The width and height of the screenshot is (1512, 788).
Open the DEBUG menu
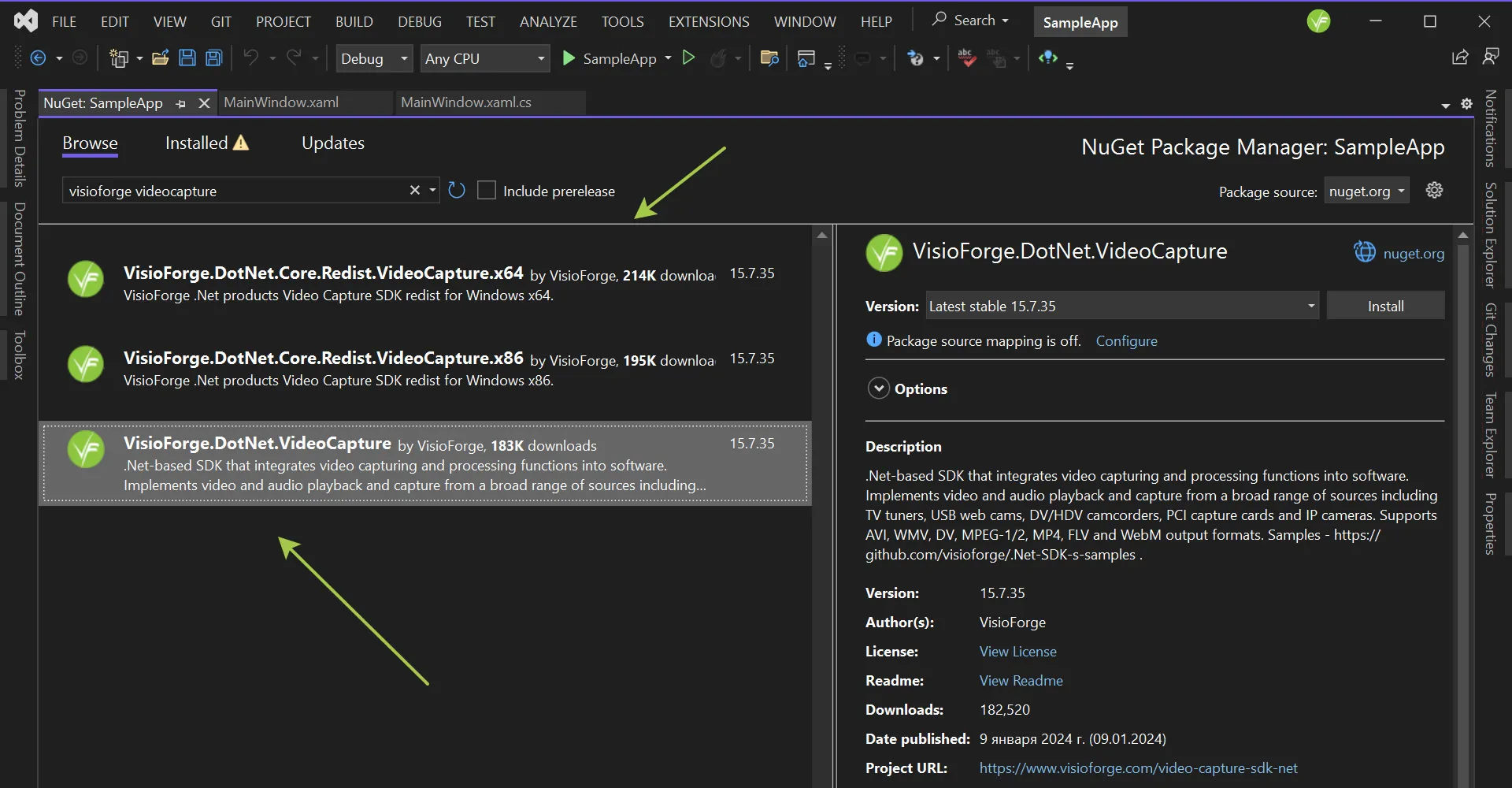(x=419, y=21)
